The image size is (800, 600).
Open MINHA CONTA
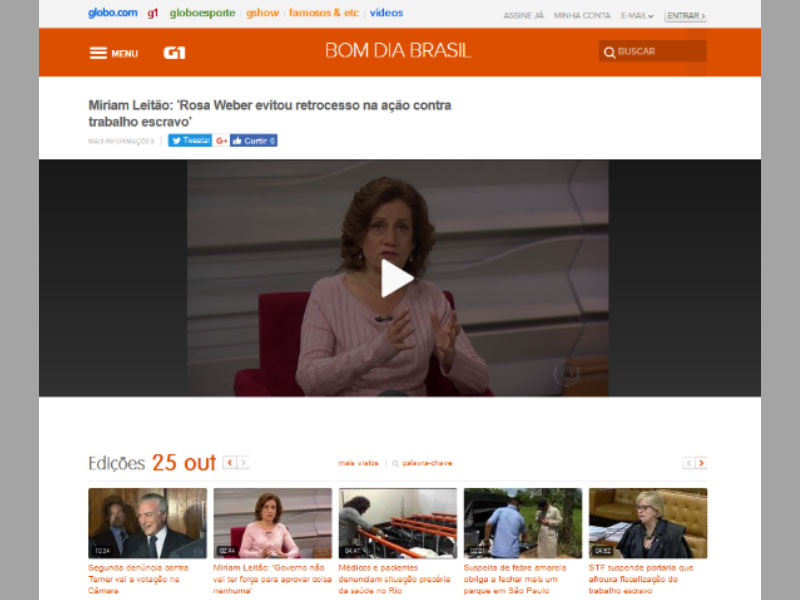click(x=582, y=16)
